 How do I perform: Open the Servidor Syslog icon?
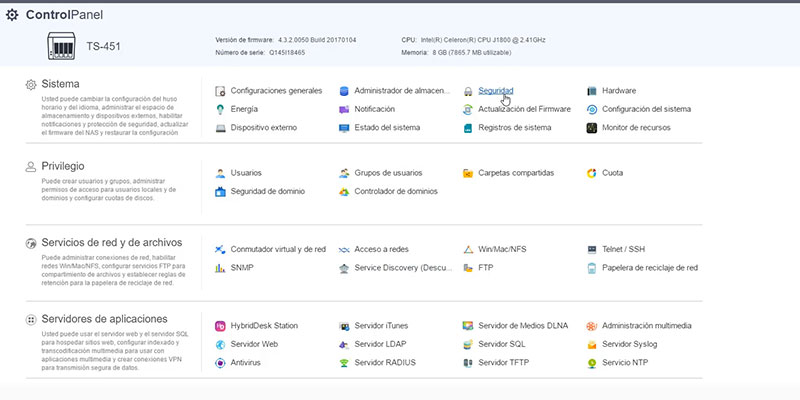[x=592, y=344]
